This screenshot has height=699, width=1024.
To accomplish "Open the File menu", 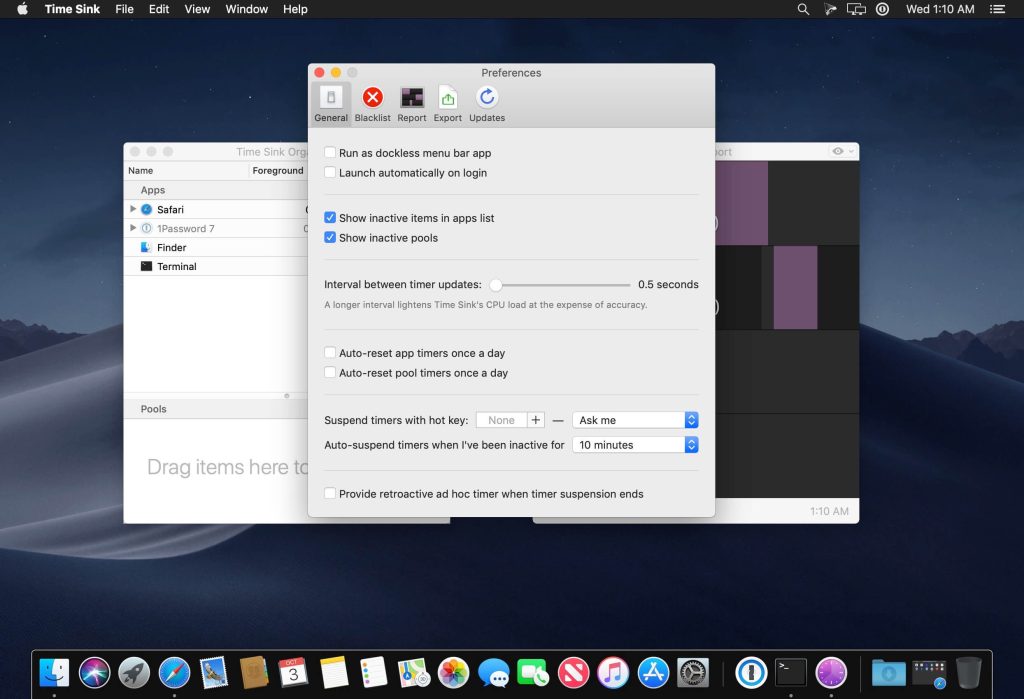I will coord(124,9).
